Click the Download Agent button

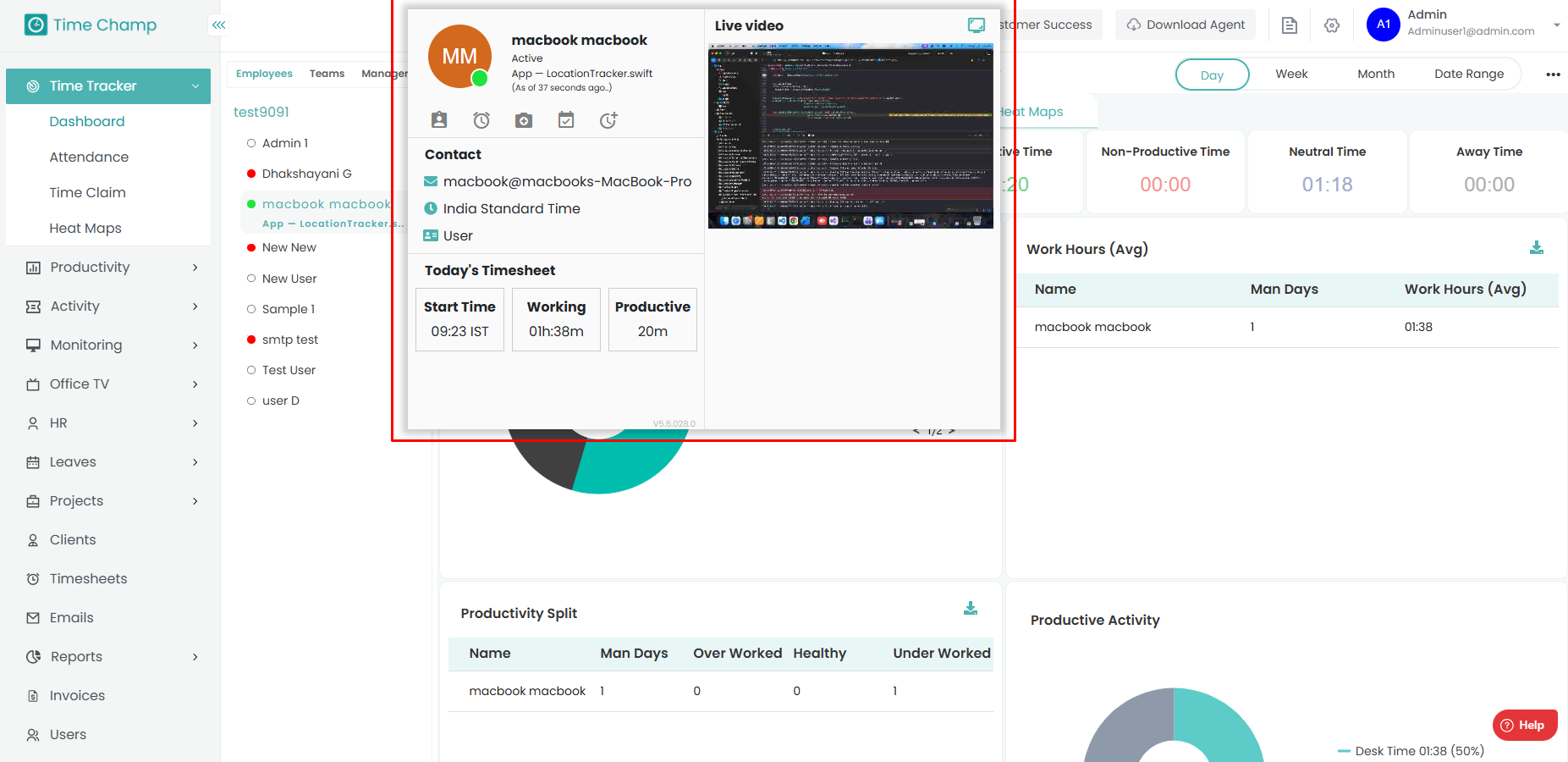click(1186, 25)
